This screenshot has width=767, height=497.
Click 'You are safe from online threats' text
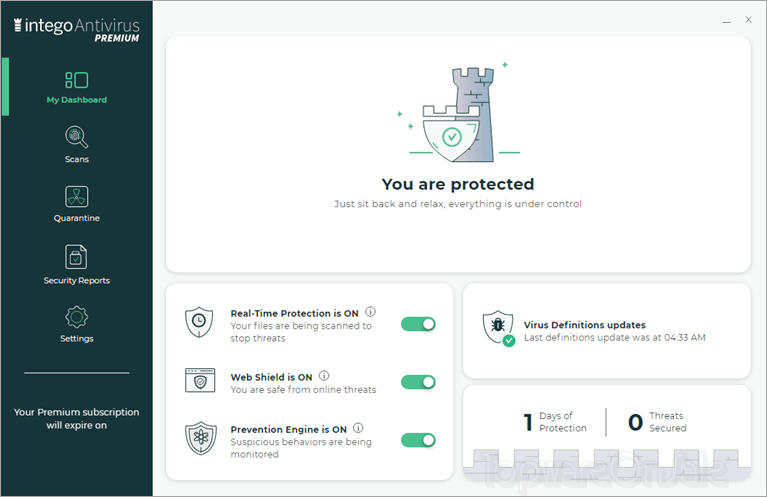303,390
